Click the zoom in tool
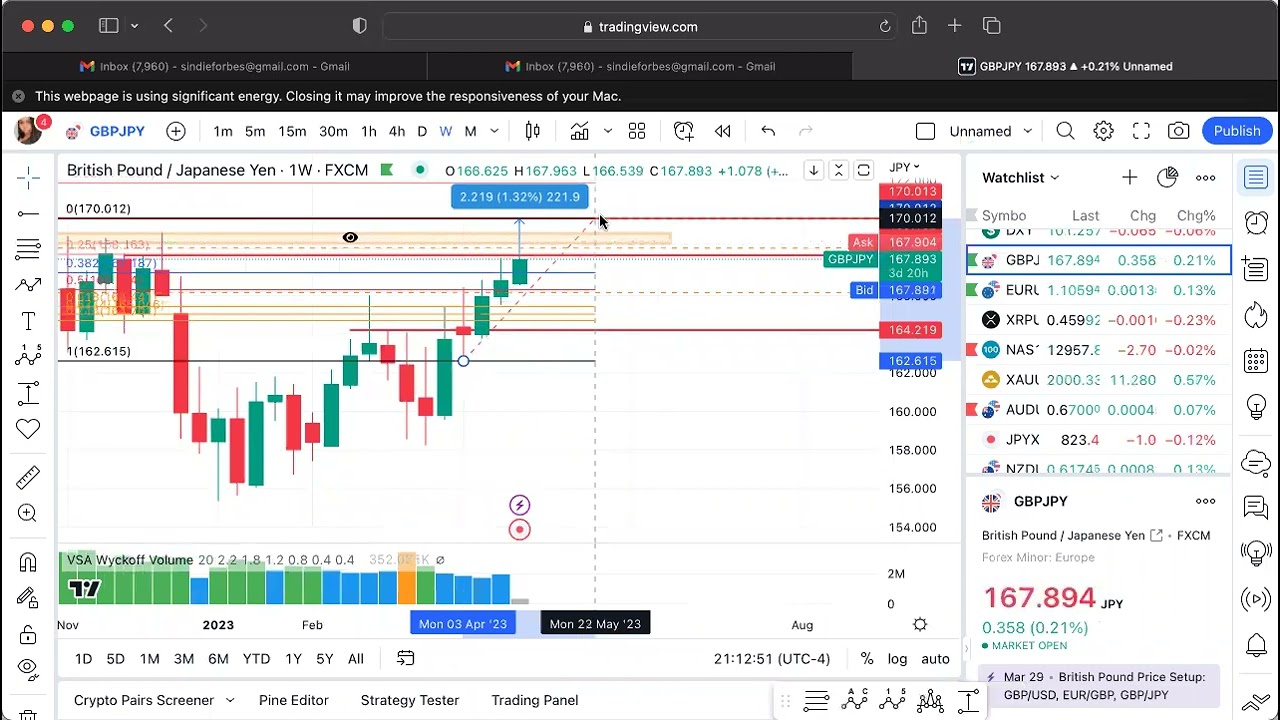Viewport: 1280px width, 720px height. (x=28, y=513)
